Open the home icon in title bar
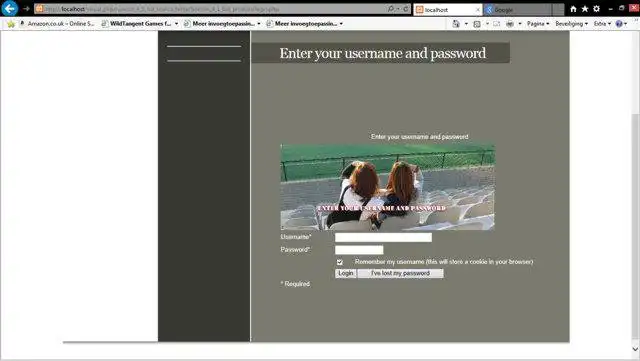This screenshot has height=361, width=640. pos(573,9)
